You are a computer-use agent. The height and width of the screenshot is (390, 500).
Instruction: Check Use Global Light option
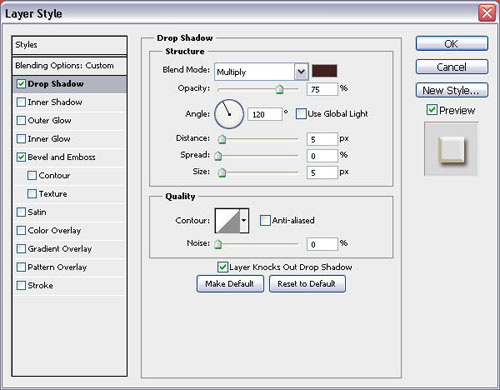pos(301,114)
